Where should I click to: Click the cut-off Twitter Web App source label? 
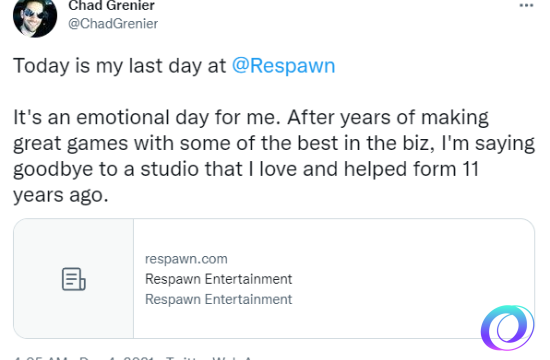(x=209, y=358)
